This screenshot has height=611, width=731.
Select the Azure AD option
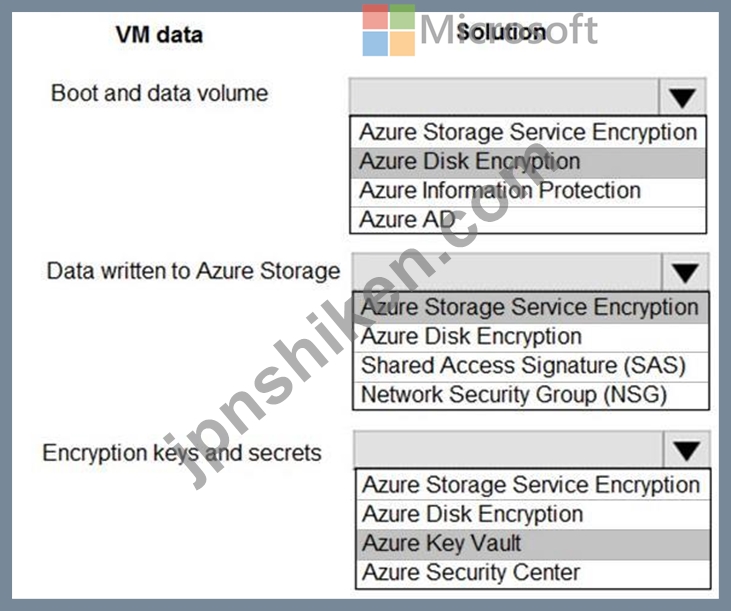click(528, 220)
